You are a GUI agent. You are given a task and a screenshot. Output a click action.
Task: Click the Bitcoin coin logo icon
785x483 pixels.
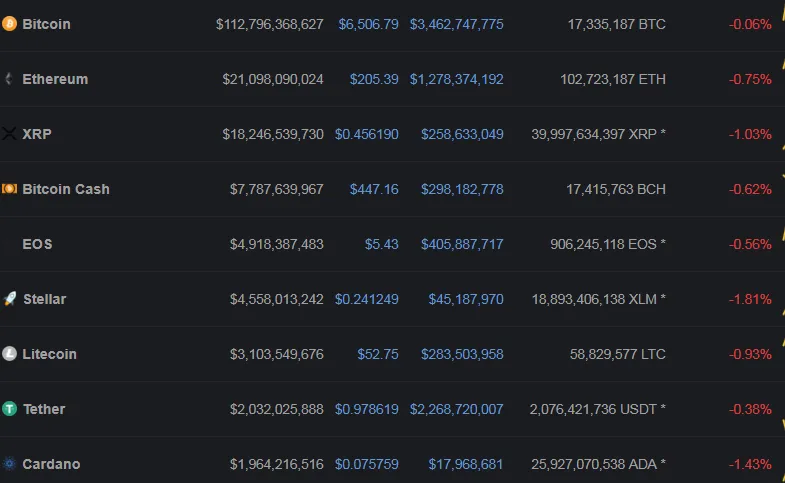click(x=9, y=24)
